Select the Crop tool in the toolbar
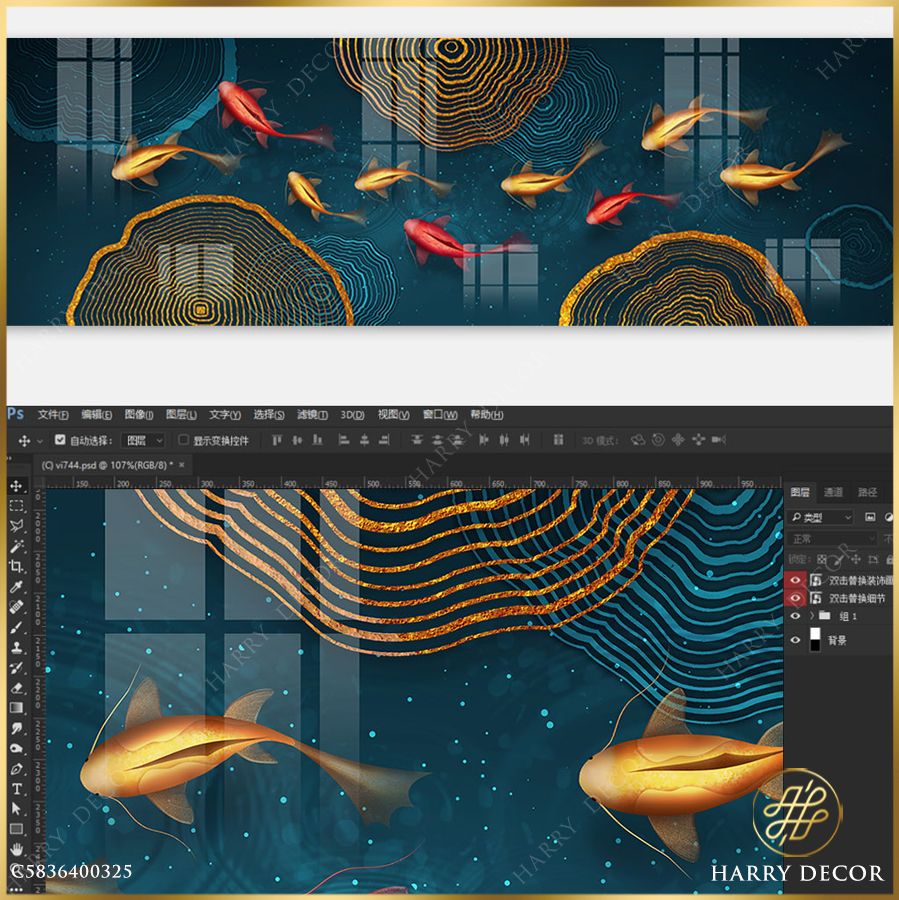 pos(17,566)
